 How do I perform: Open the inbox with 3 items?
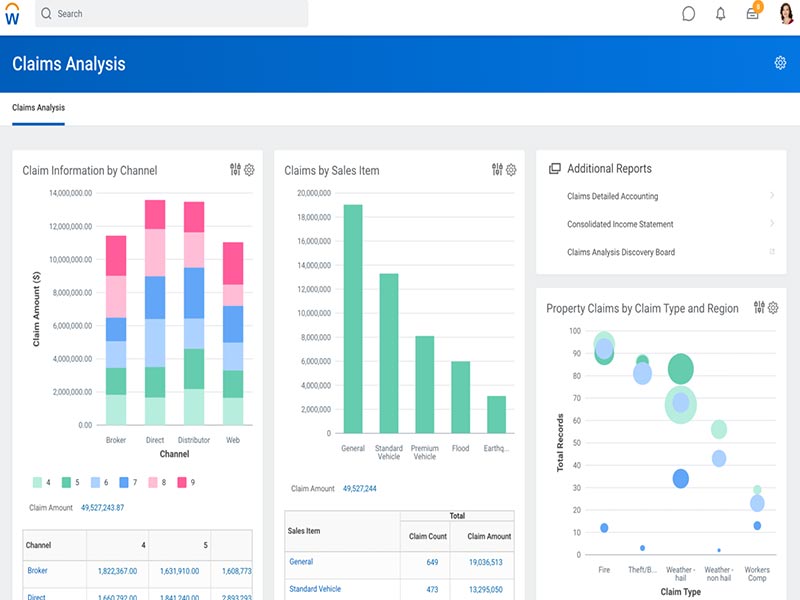pyautogui.click(x=753, y=13)
